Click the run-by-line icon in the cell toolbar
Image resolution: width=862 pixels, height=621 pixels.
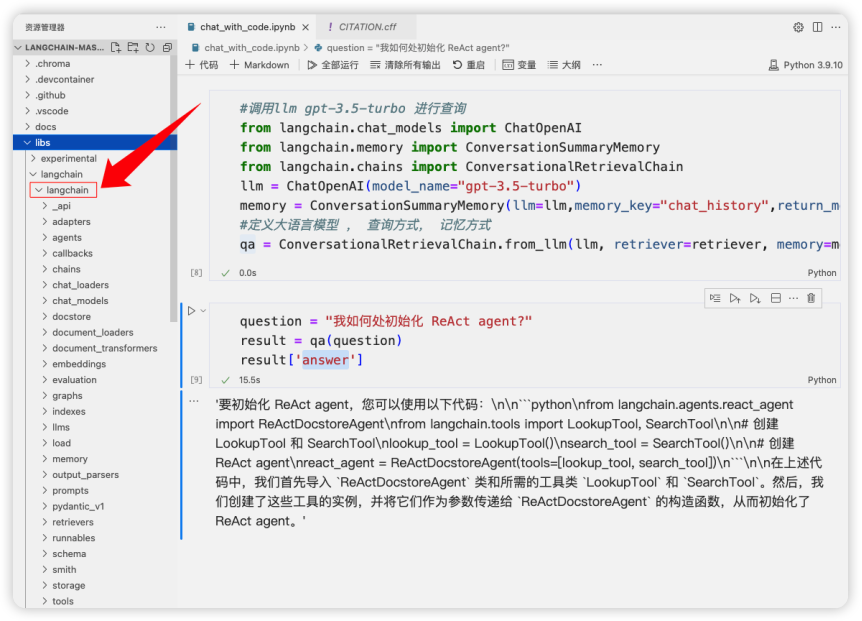(x=715, y=298)
